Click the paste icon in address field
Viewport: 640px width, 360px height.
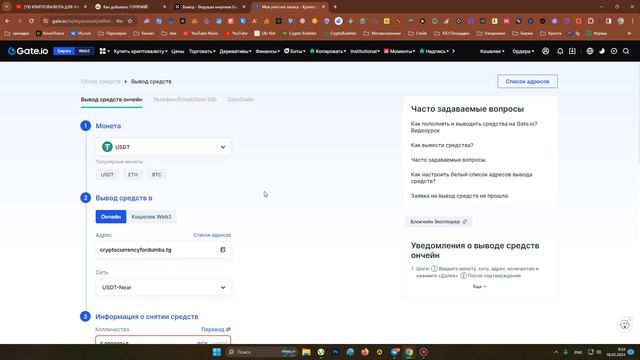(x=222, y=249)
